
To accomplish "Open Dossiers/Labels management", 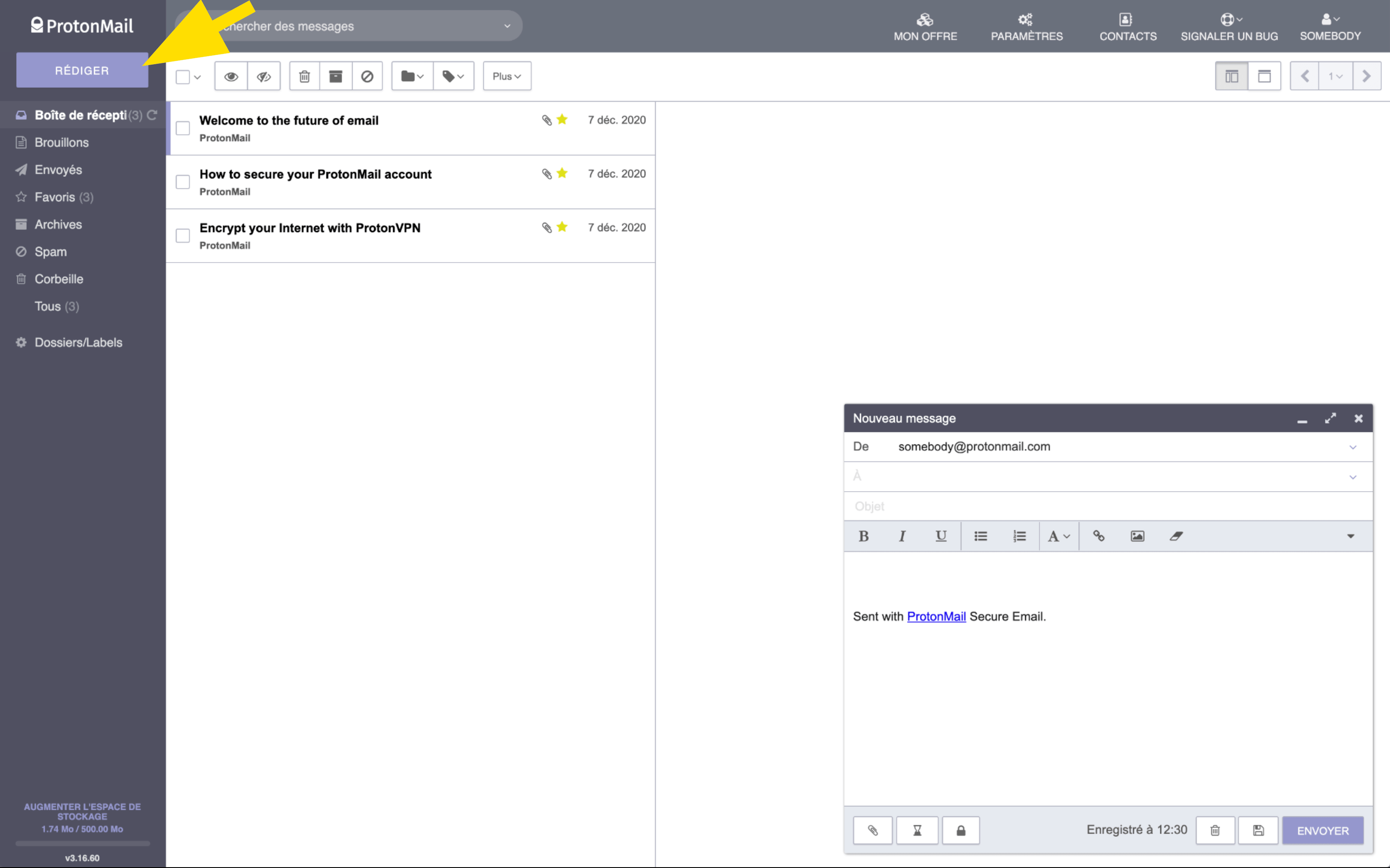I will pos(78,342).
